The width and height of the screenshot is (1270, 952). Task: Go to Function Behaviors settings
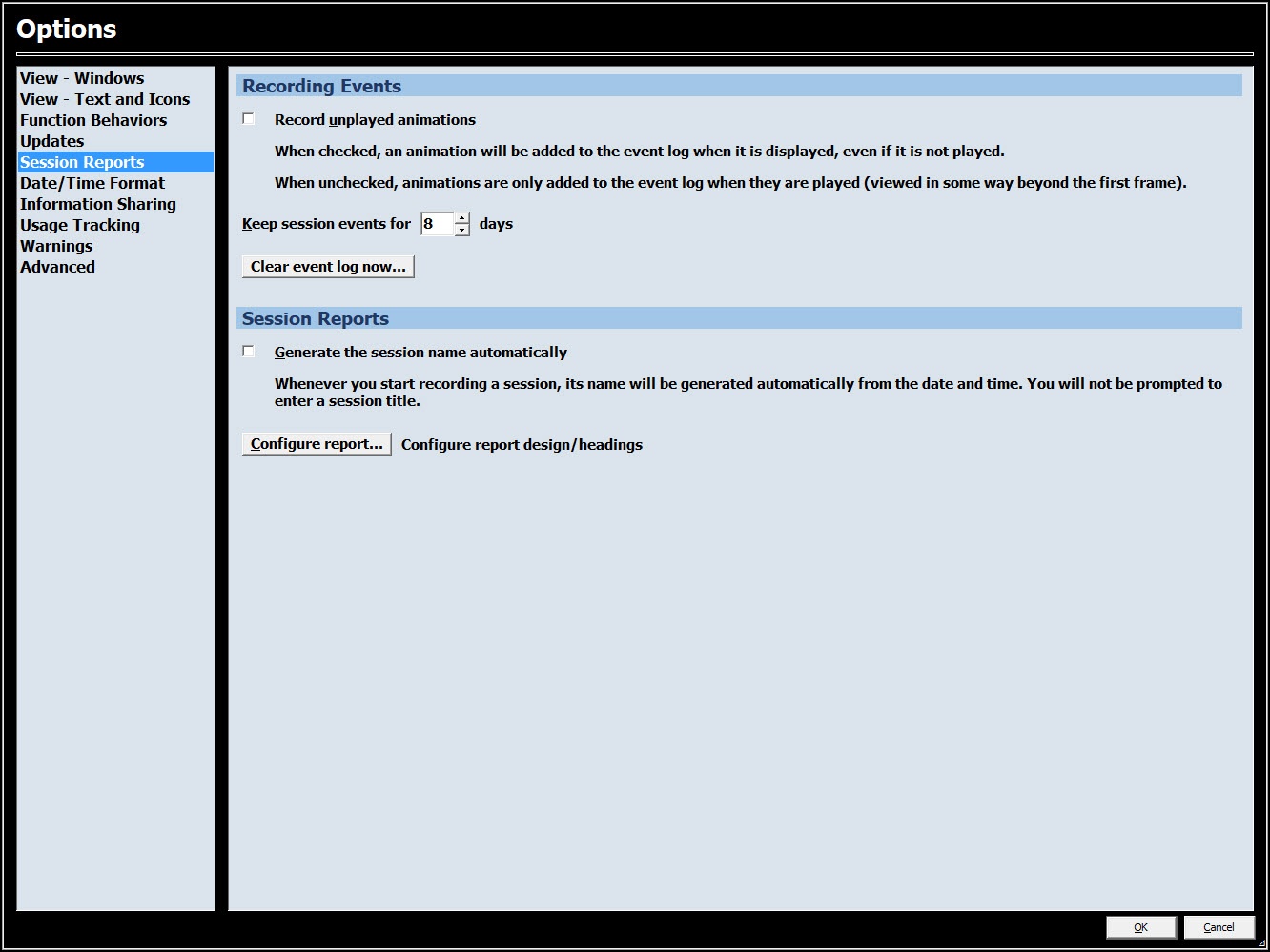[93, 120]
